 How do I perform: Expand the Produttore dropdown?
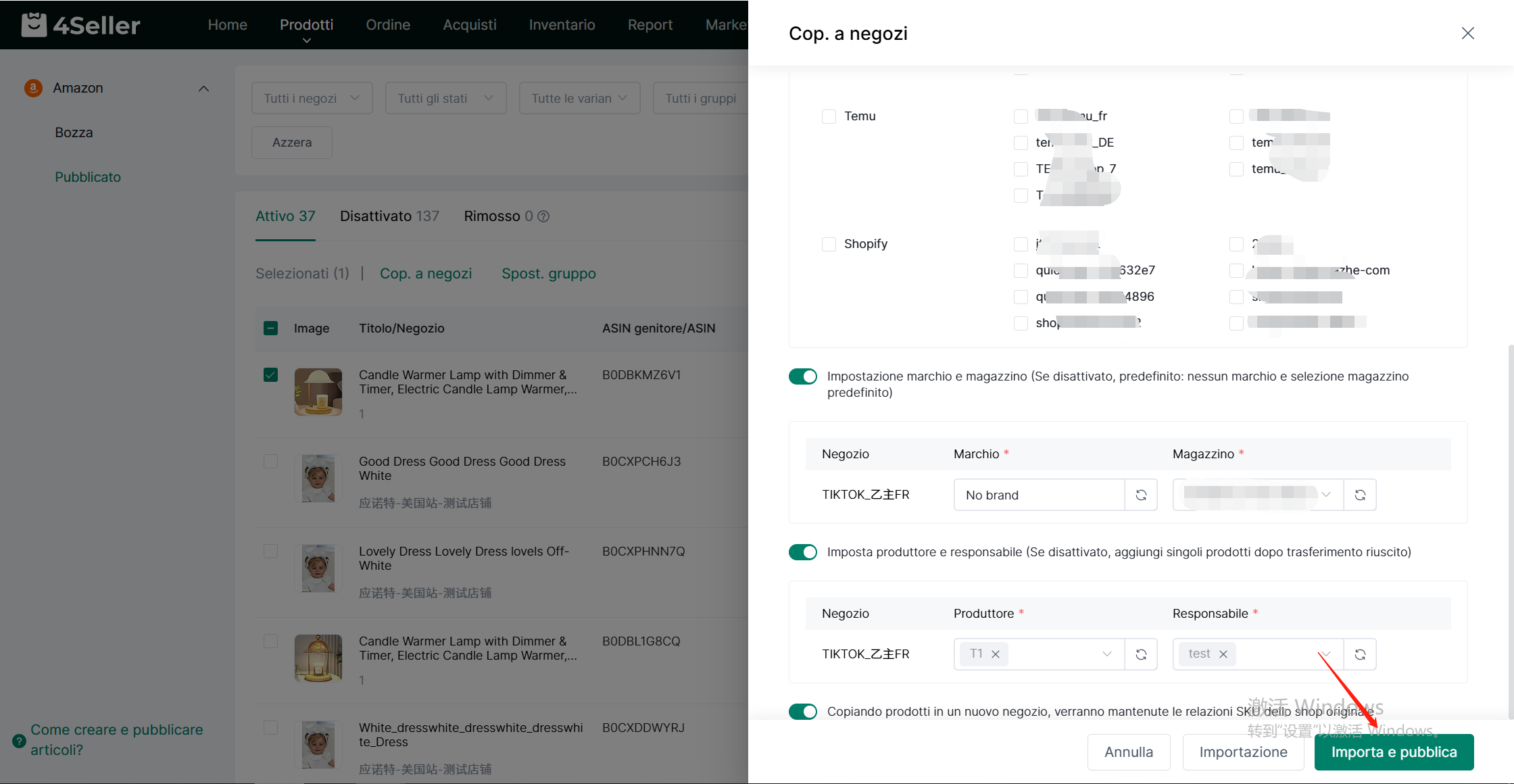coord(1106,654)
